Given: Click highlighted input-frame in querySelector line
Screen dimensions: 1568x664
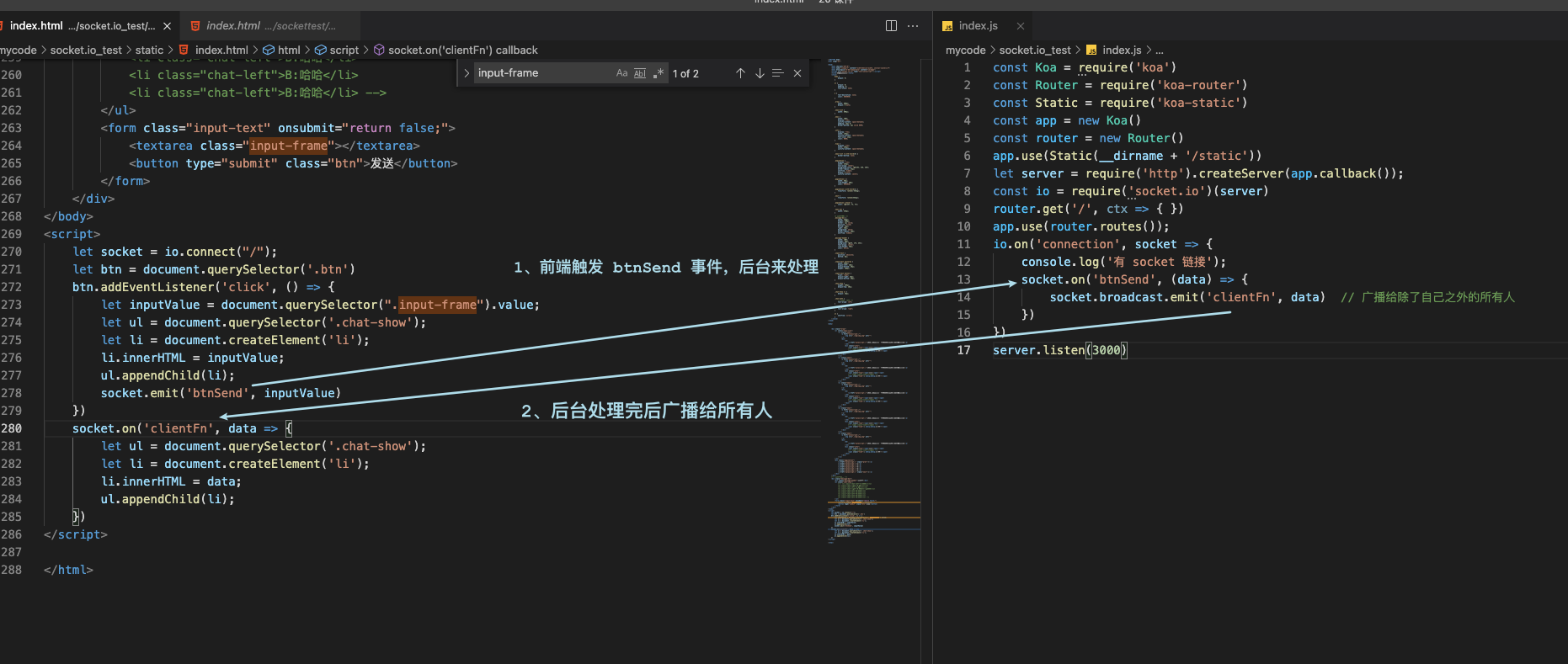Looking at the screenshot, I should point(437,305).
